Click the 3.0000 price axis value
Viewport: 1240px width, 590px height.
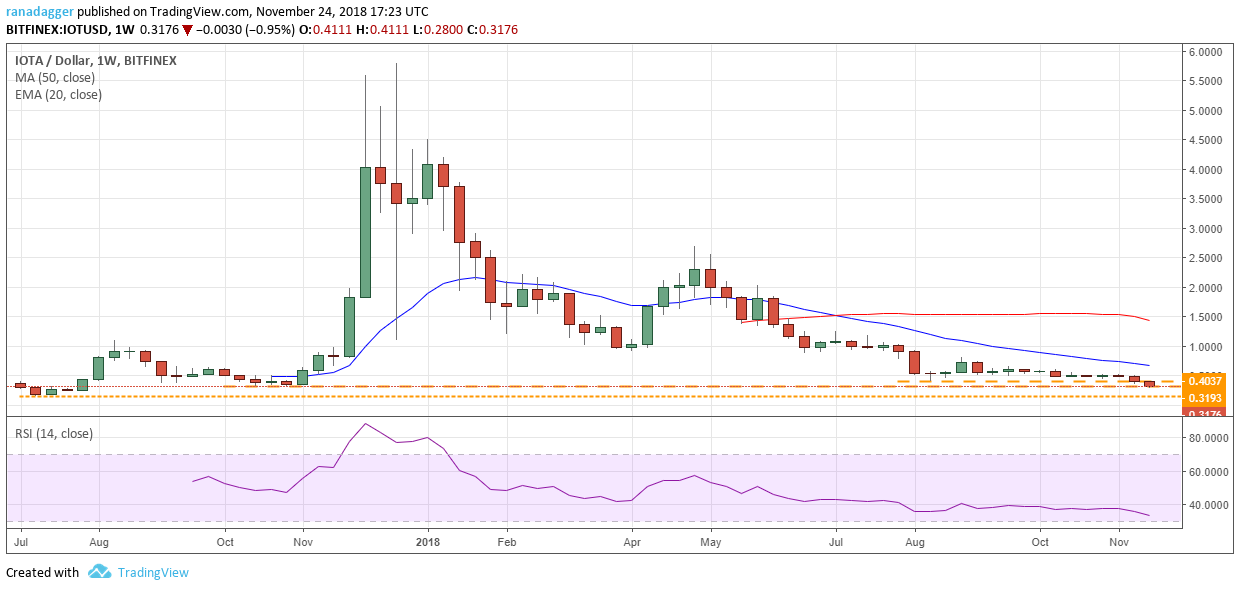pos(1208,229)
